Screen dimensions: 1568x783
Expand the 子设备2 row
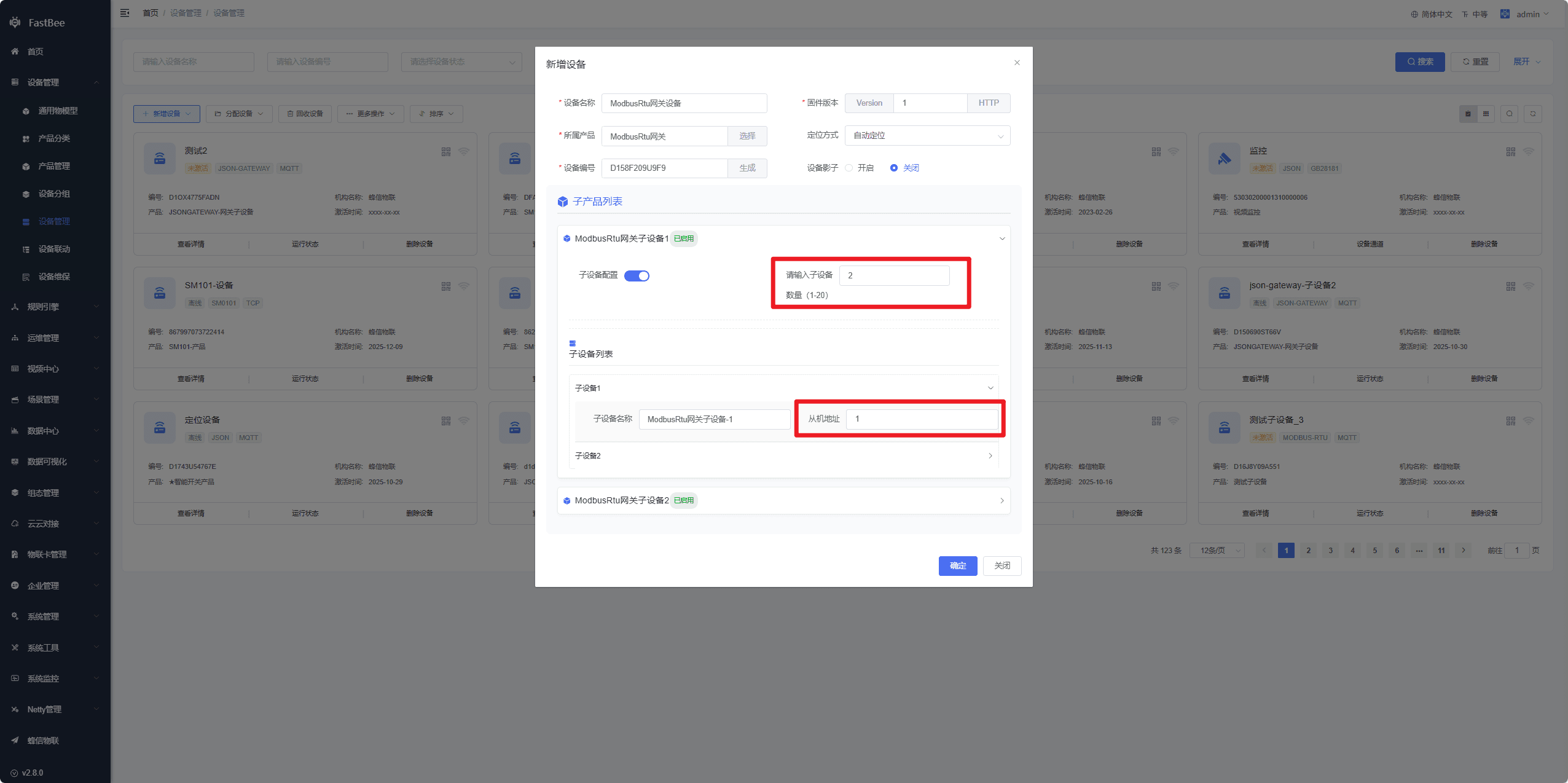click(x=783, y=456)
